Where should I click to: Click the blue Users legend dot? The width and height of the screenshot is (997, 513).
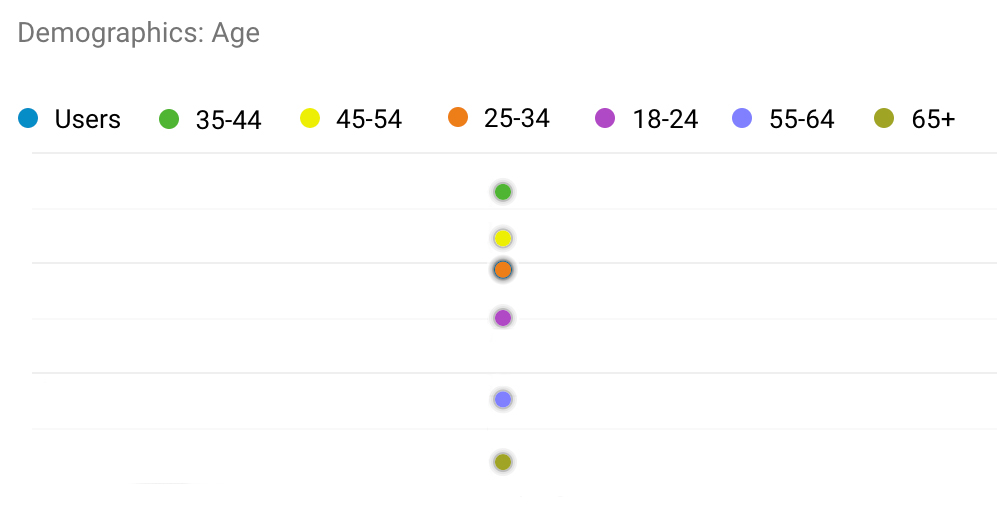click(28, 120)
